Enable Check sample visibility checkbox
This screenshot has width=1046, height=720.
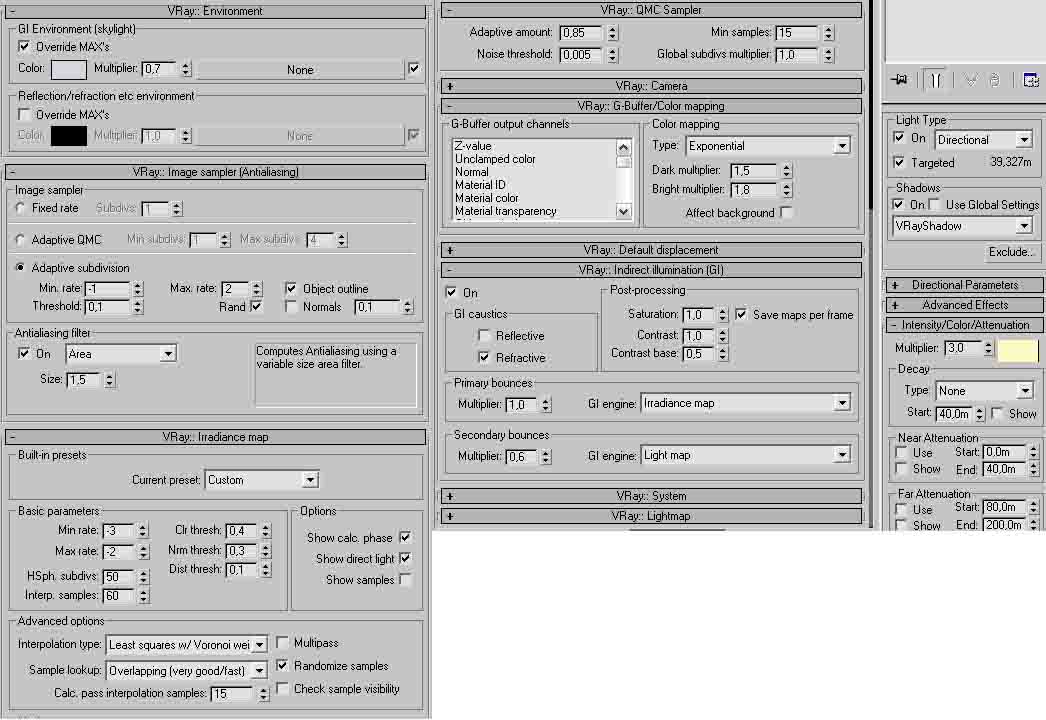[282, 688]
